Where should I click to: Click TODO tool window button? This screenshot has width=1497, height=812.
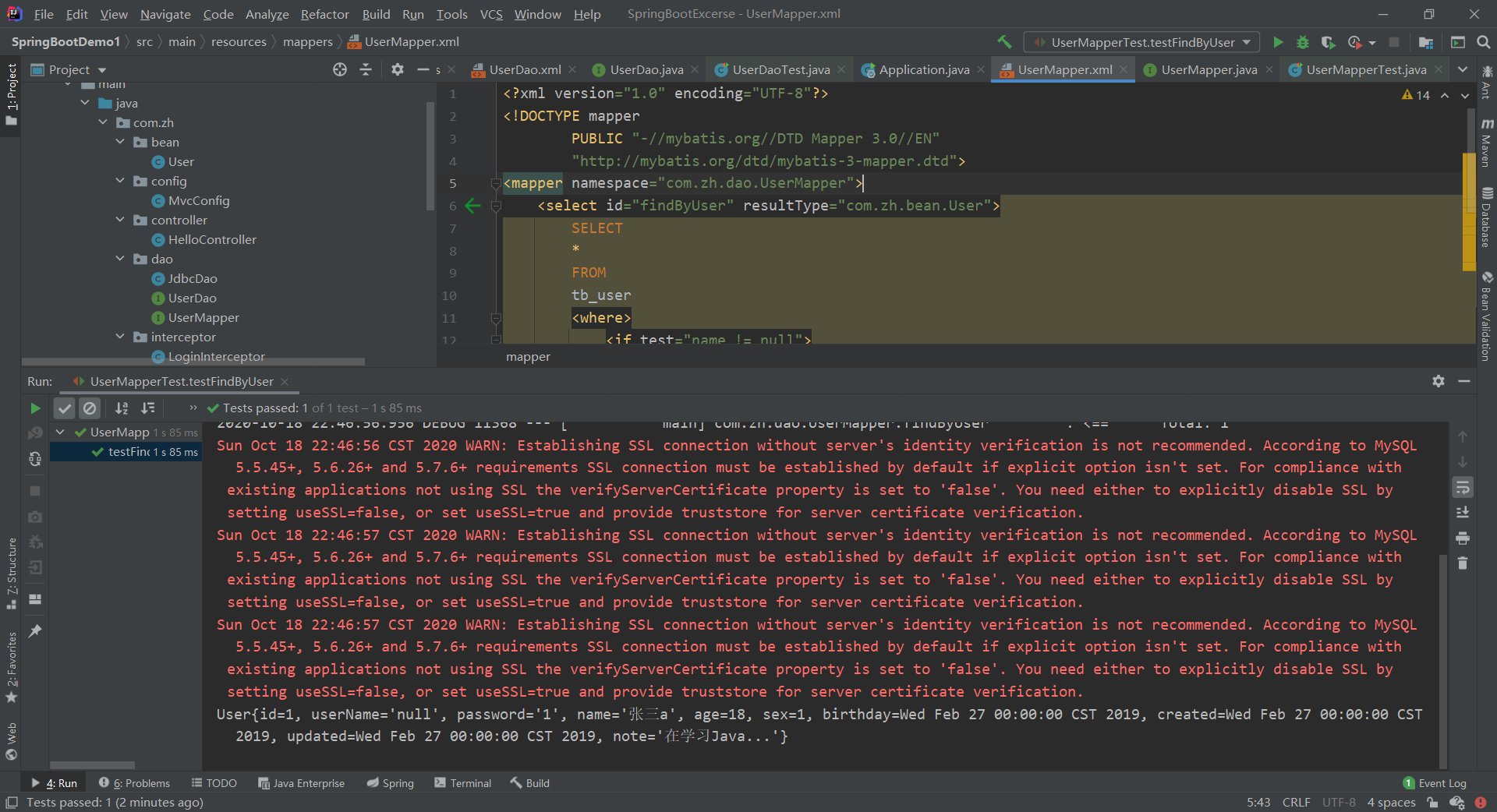click(214, 783)
